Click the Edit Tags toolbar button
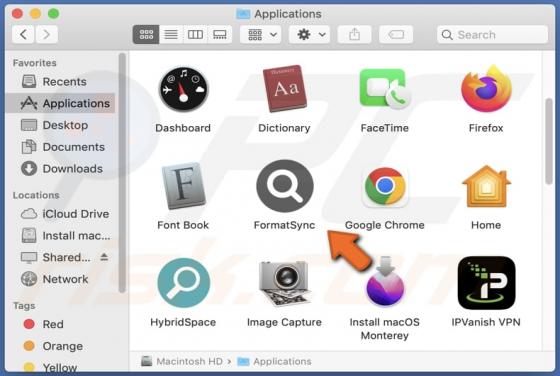Screen dimensions: 560x376 point(396,35)
